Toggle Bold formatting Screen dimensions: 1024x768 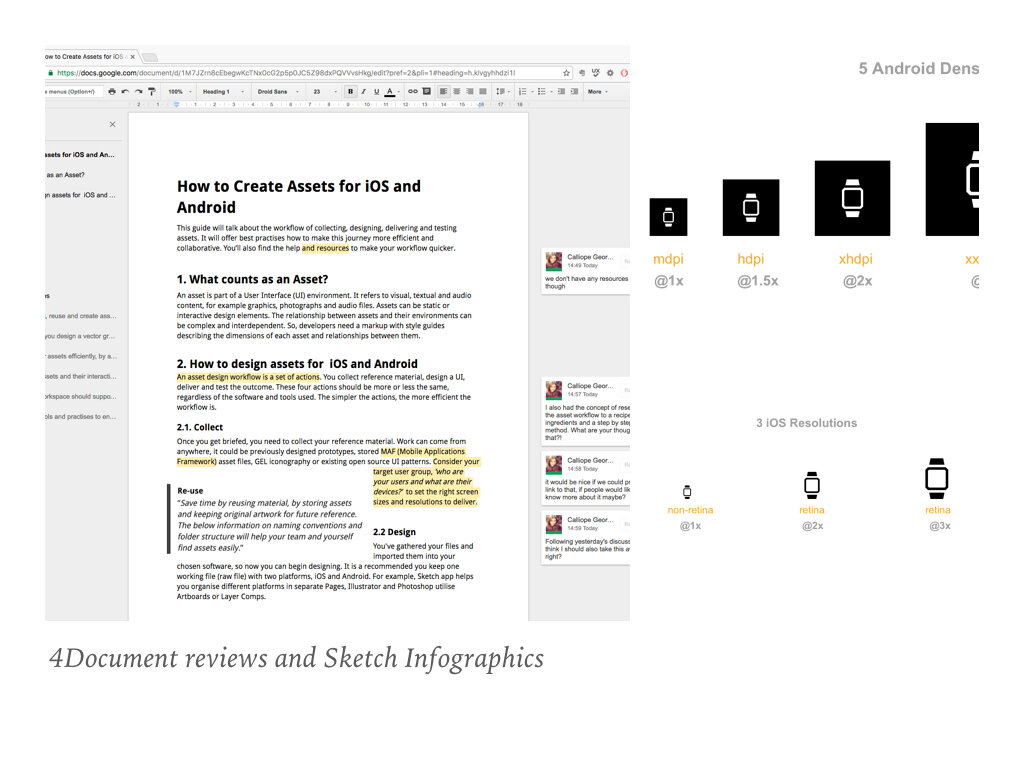click(x=351, y=91)
